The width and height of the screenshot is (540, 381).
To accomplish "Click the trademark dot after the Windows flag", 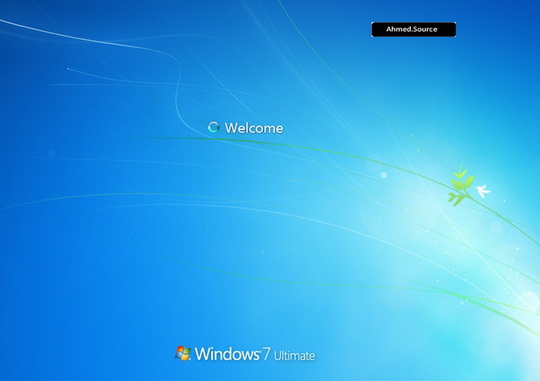I will [x=190, y=359].
